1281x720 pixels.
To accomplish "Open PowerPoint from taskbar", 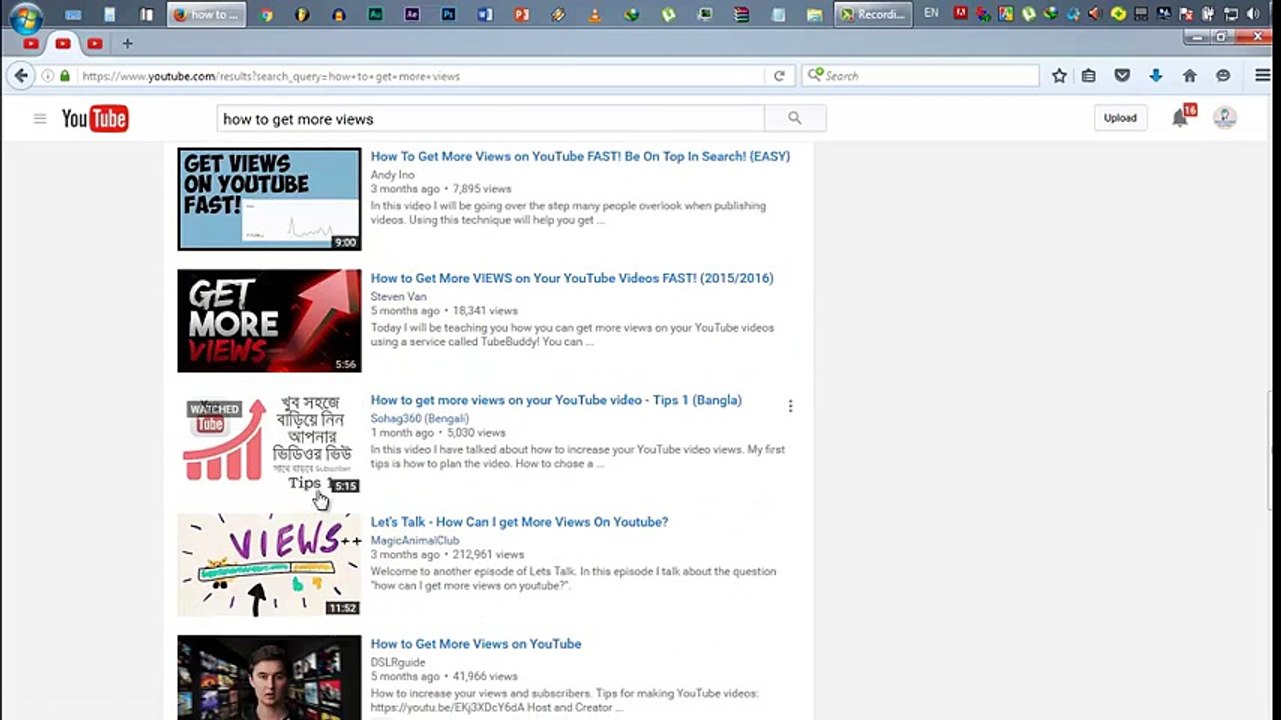I will [x=521, y=15].
